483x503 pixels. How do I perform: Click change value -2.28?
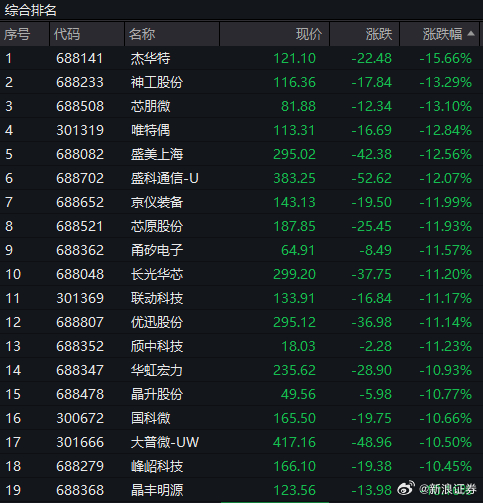[x=375, y=346]
